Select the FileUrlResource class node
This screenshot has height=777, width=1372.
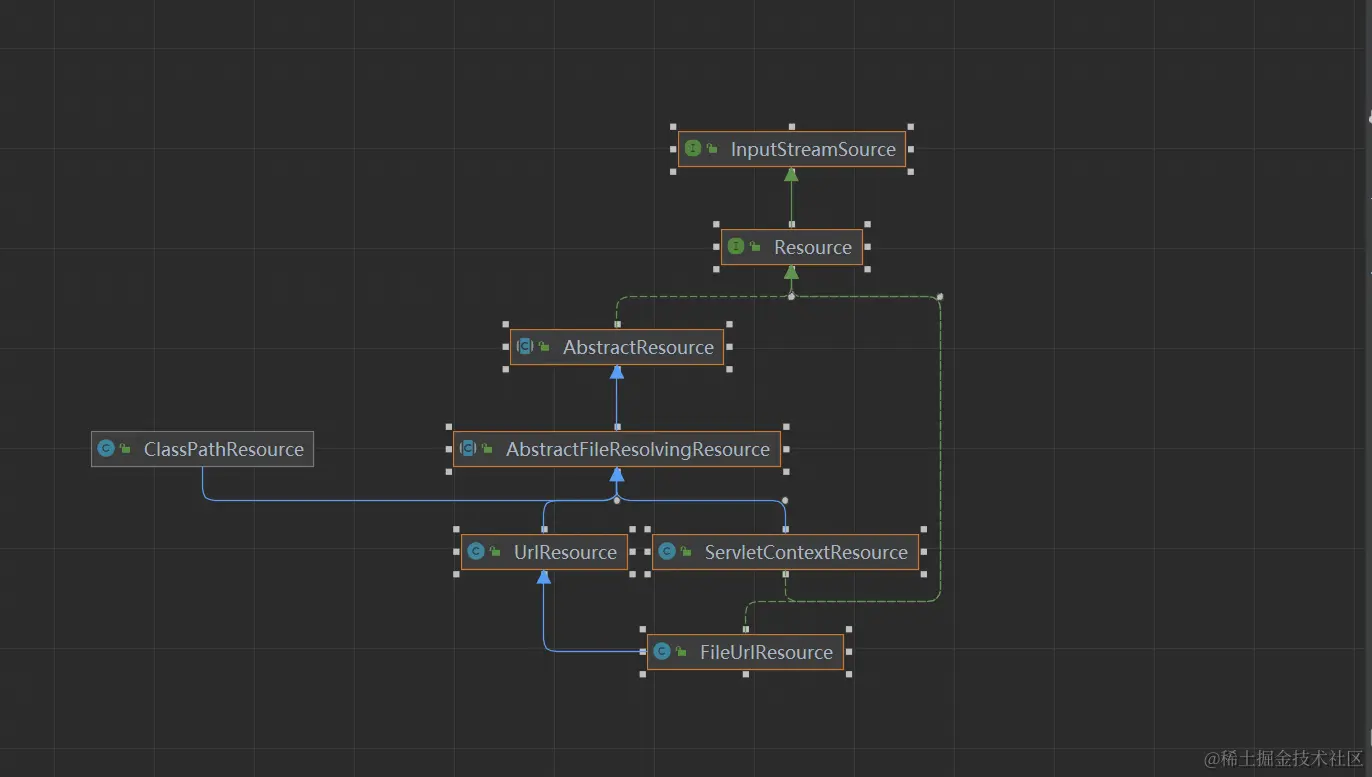tap(745, 652)
